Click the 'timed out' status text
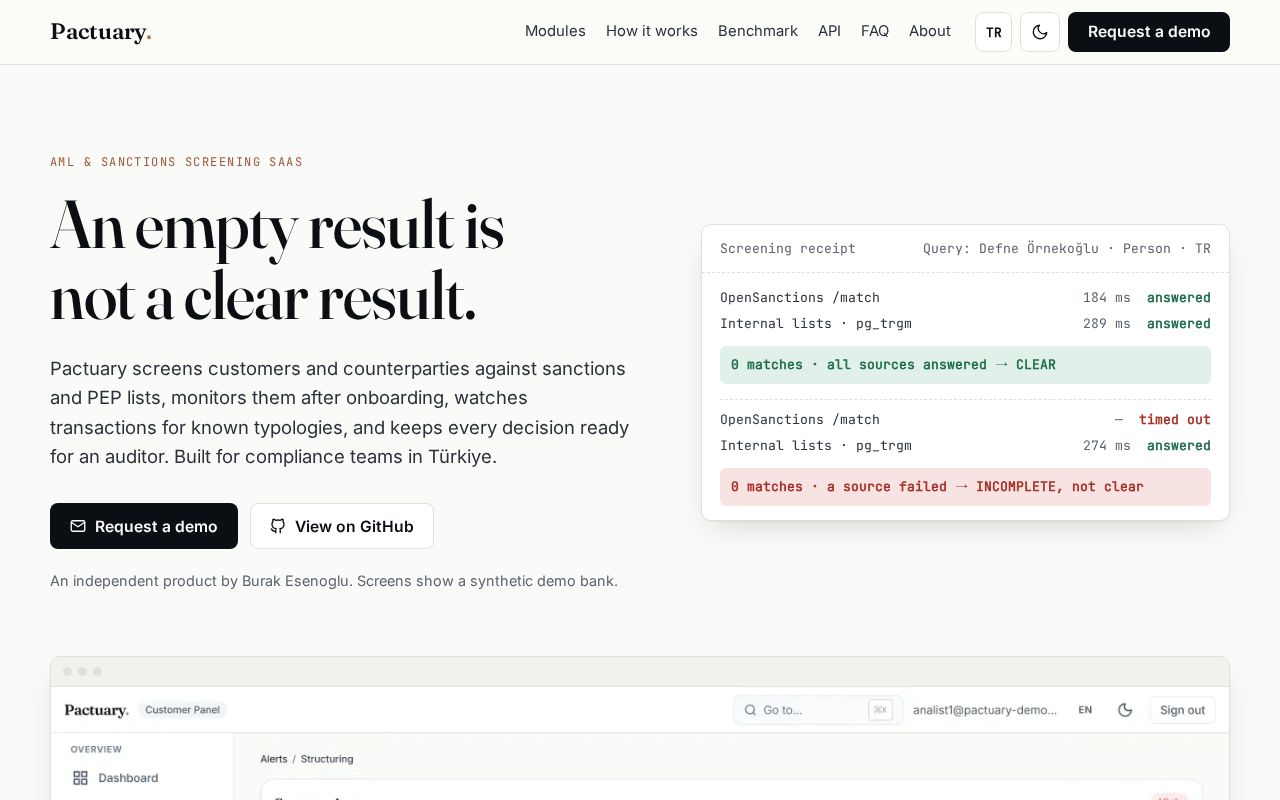This screenshot has width=1280, height=800. (x=1175, y=420)
